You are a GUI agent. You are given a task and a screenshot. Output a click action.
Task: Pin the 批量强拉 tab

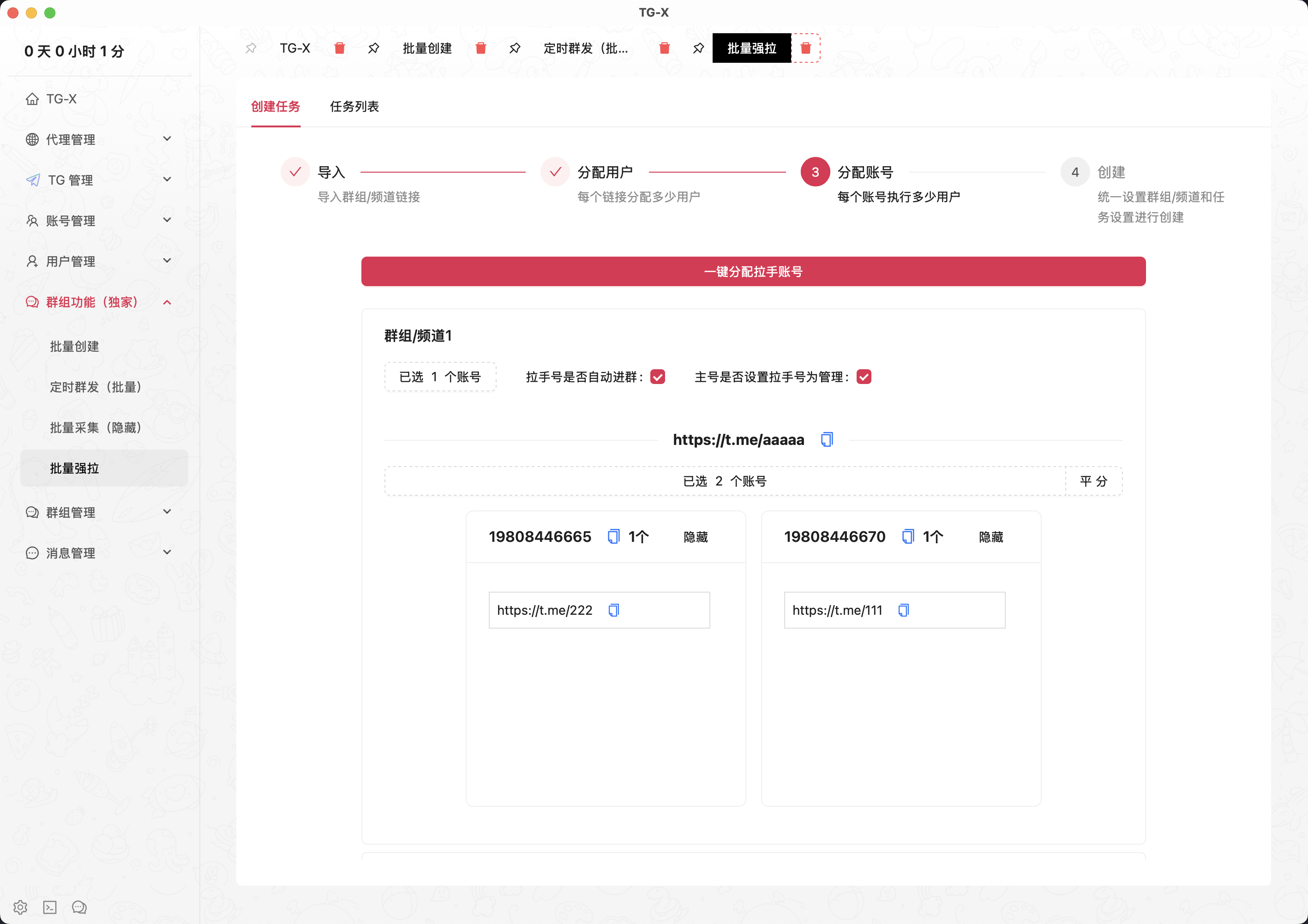[x=698, y=48]
